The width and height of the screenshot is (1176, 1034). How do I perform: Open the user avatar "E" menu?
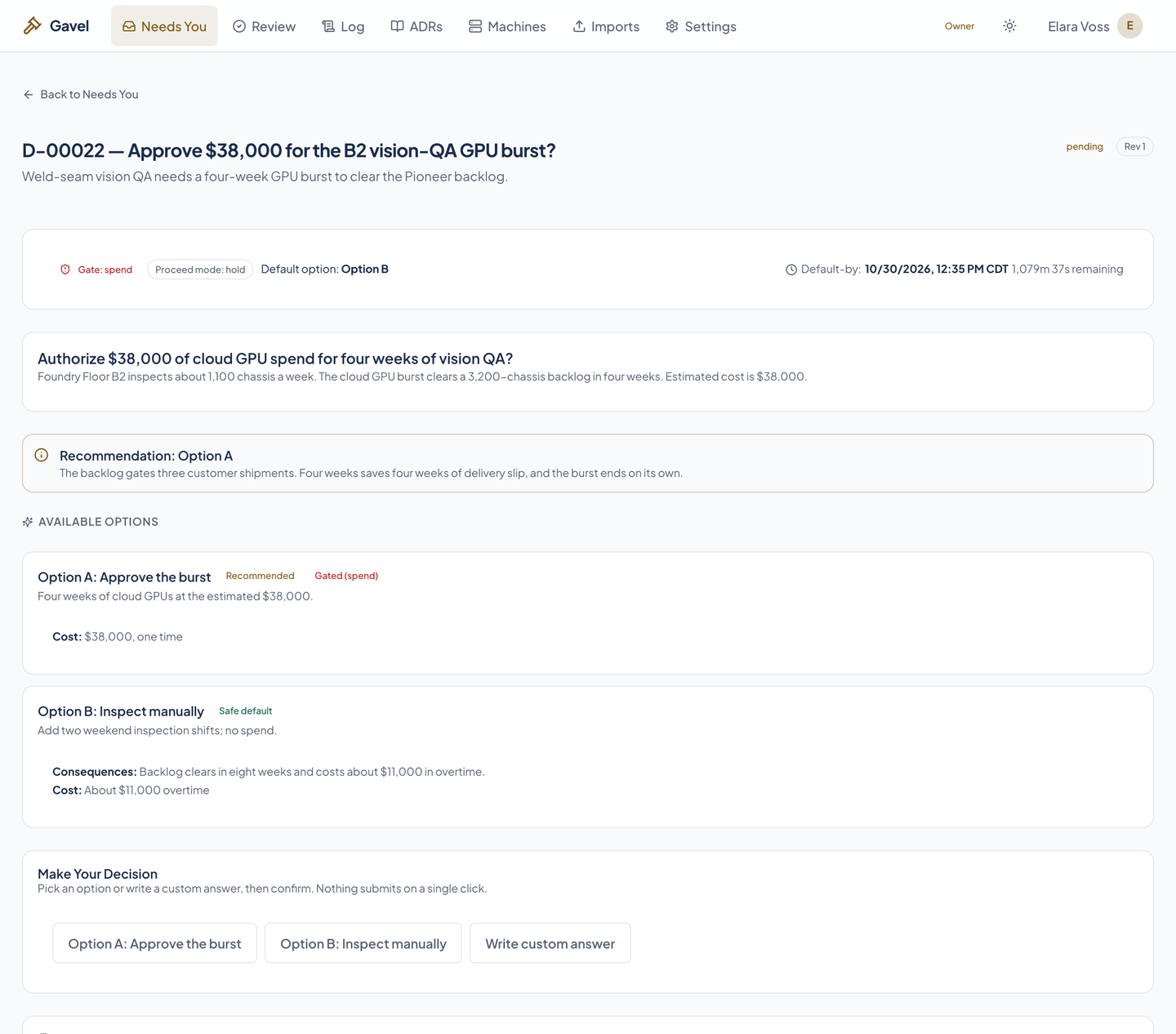[x=1129, y=26]
